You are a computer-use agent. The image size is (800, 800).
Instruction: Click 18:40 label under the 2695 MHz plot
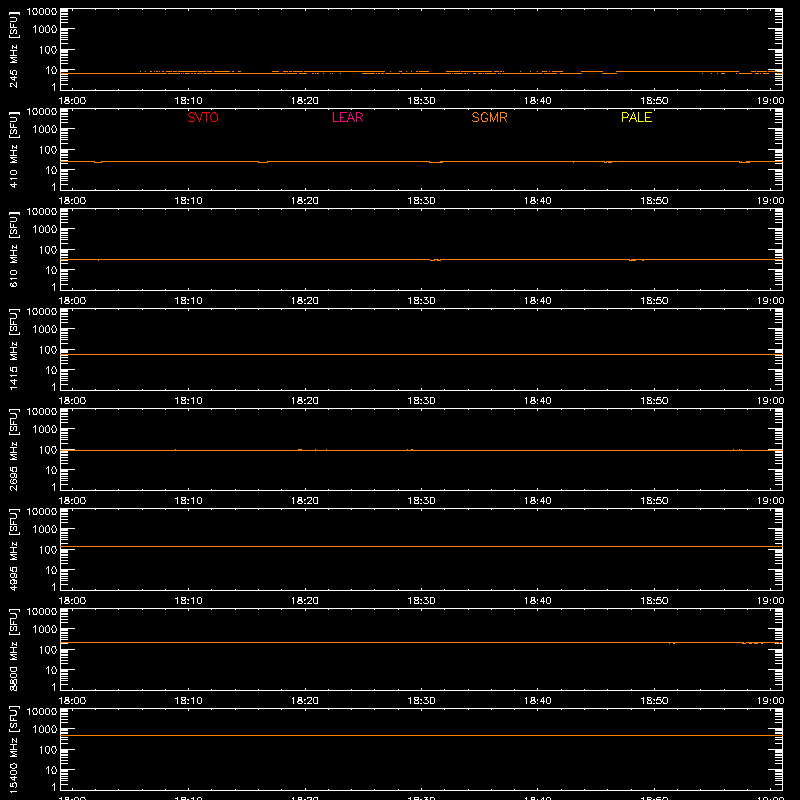[x=538, y=501]
